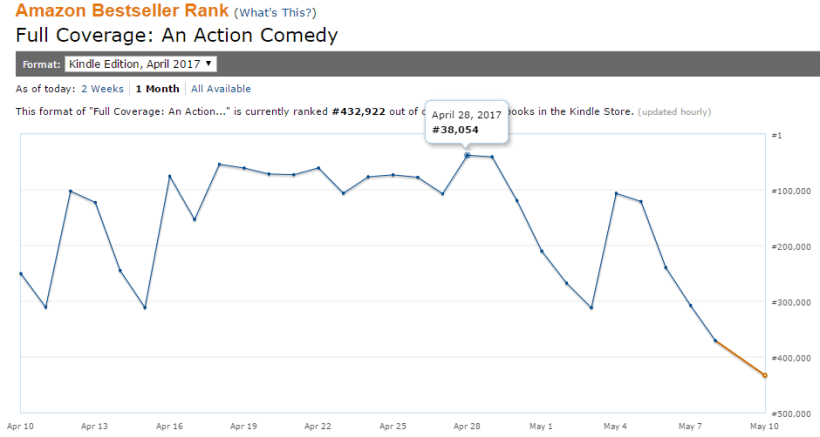Click the data point above Apr 22
The image size is (820, 437).
pyautogui.click(x=318, y=168)
